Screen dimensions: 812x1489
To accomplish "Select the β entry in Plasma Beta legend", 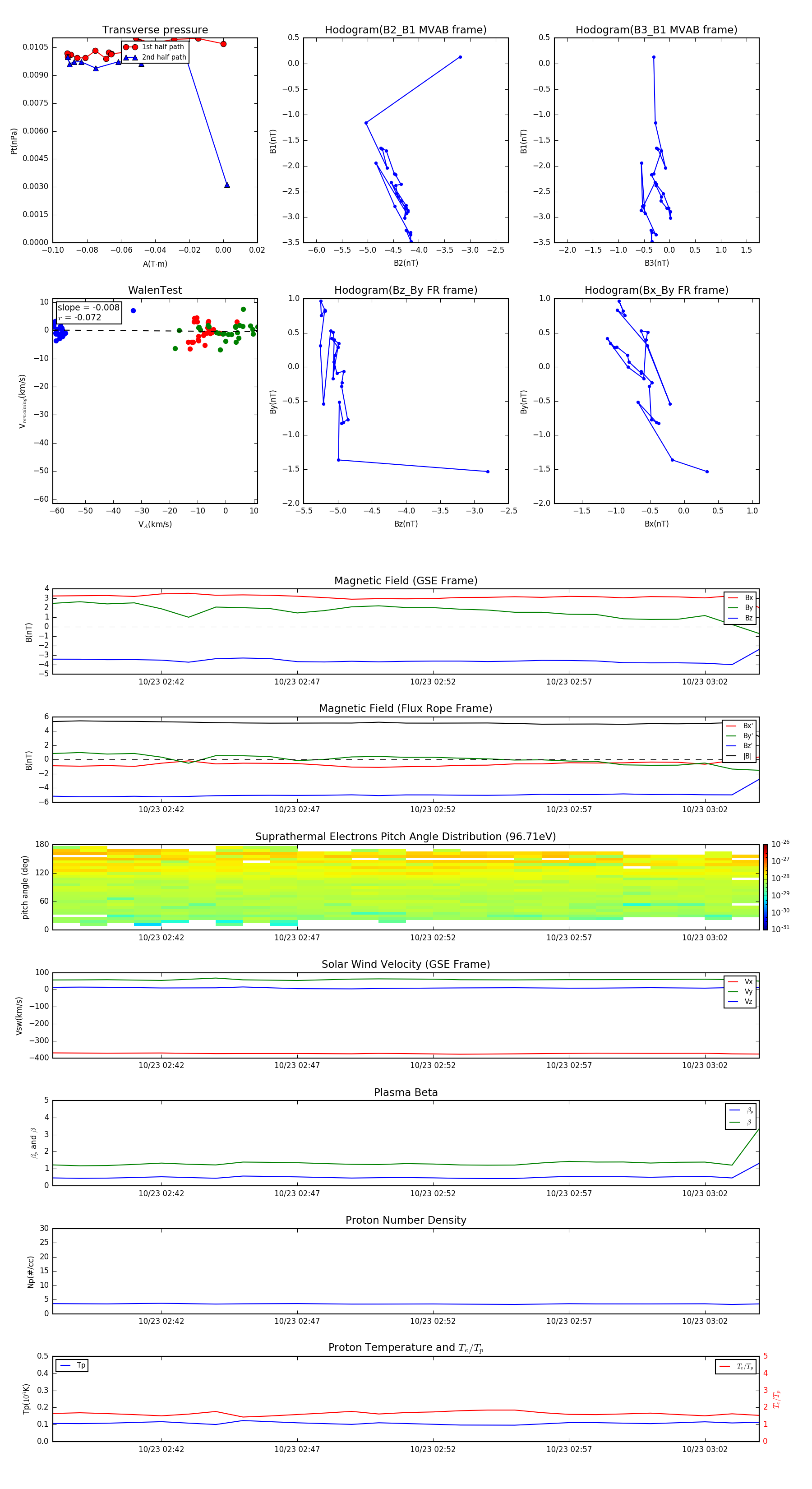I will coord(741,1122).
